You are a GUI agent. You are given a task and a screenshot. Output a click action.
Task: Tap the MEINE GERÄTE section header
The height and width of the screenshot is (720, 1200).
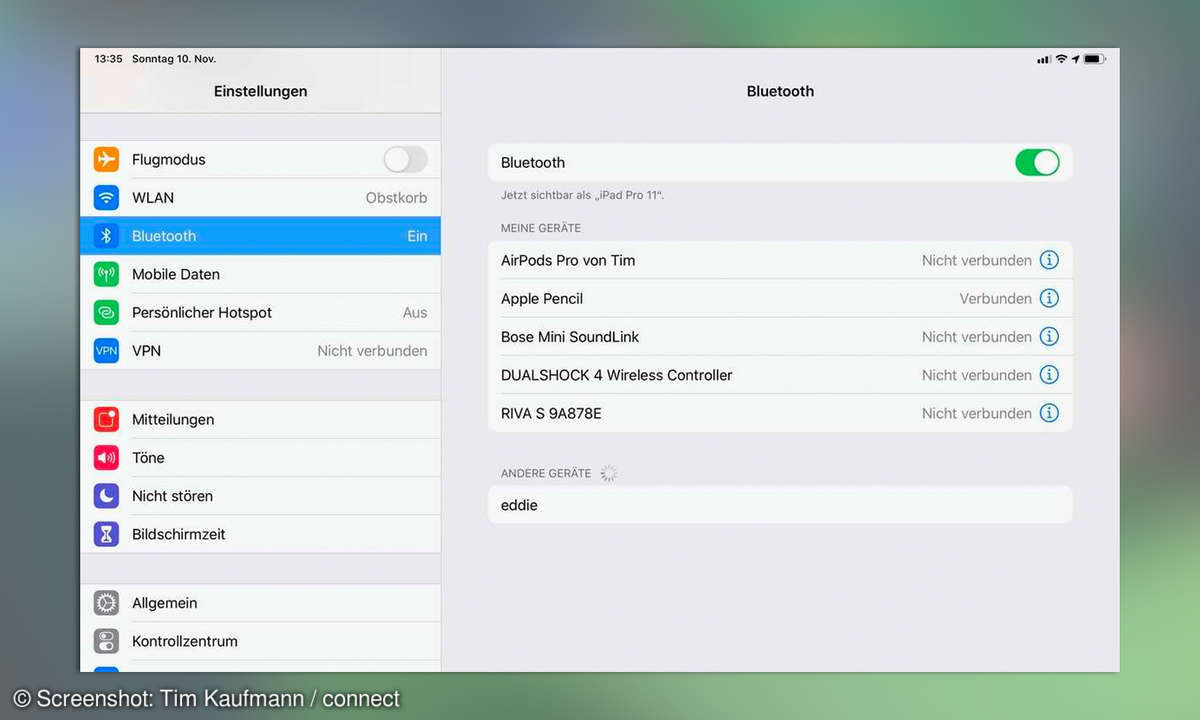point(541,228)
